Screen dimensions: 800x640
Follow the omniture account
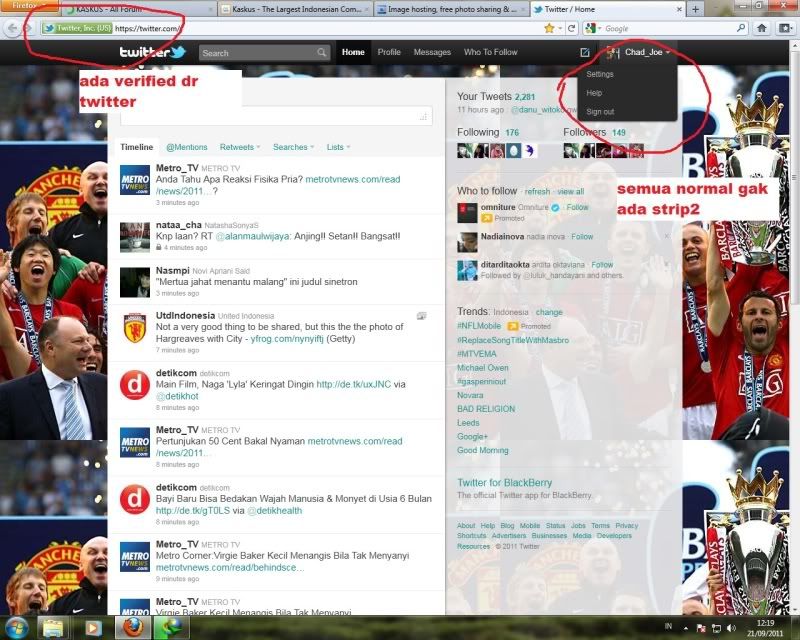pos(577,207)
